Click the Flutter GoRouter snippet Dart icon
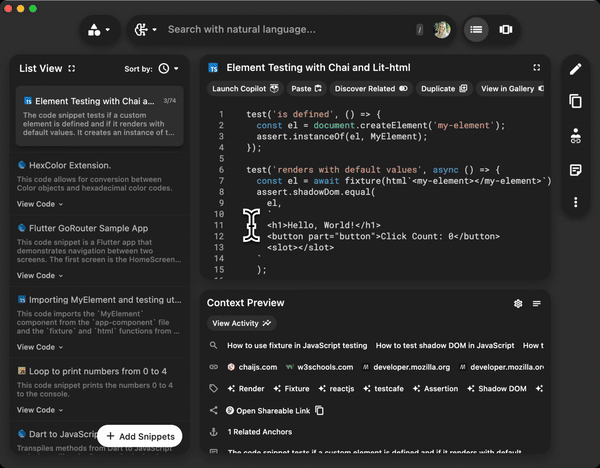Viewport: 600px width, 468px height. click(22, 228)
